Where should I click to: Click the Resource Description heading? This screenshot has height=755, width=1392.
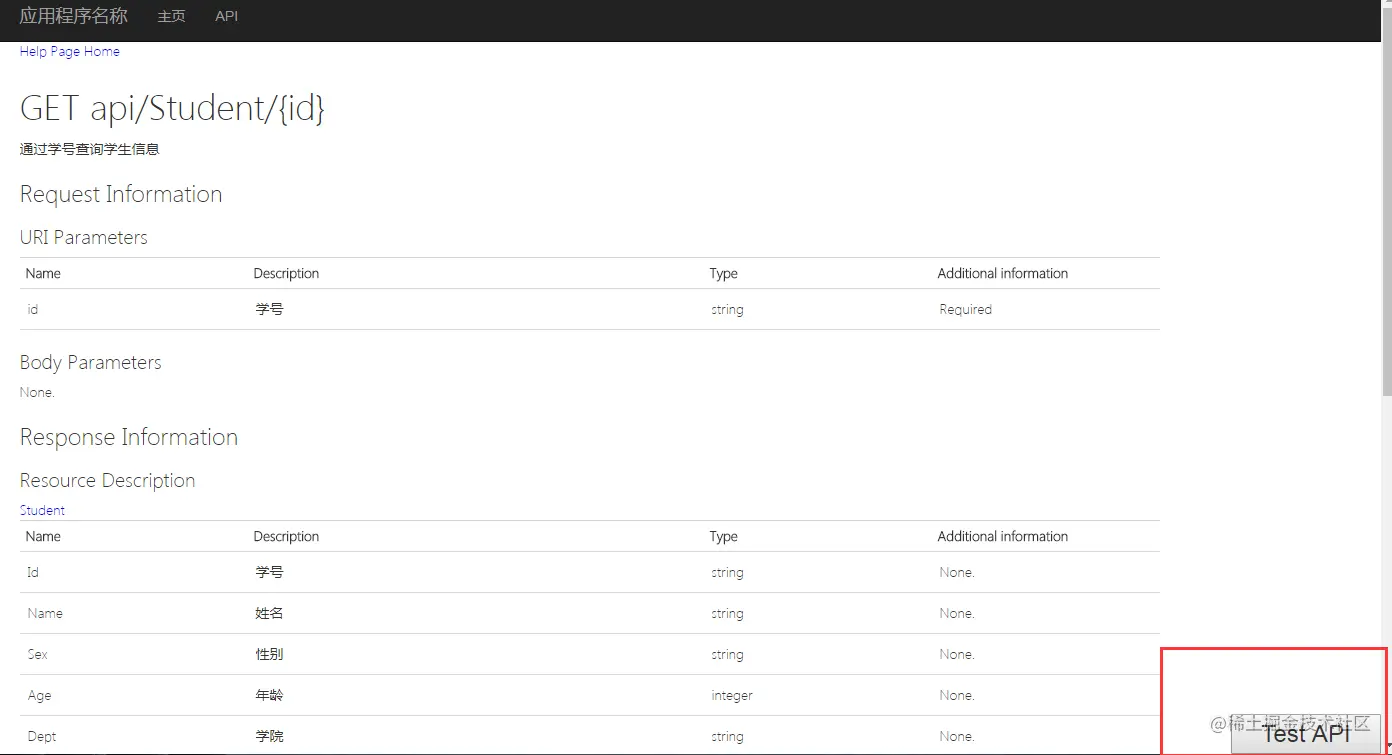[108, 480]
